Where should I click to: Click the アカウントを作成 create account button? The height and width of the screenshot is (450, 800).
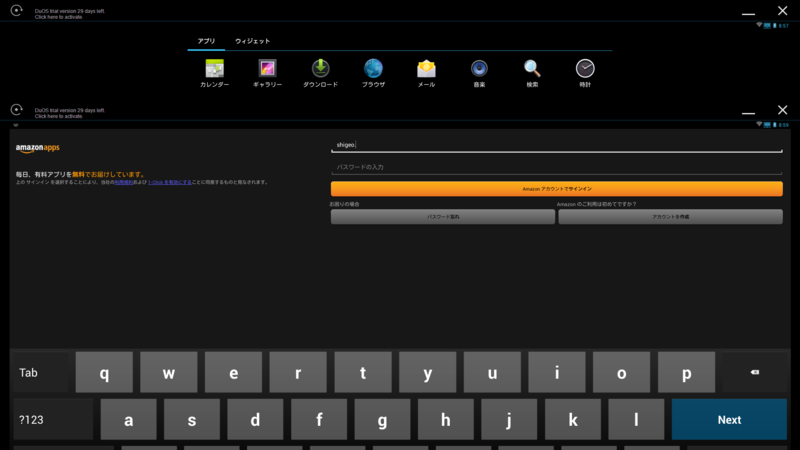[670, 217]
